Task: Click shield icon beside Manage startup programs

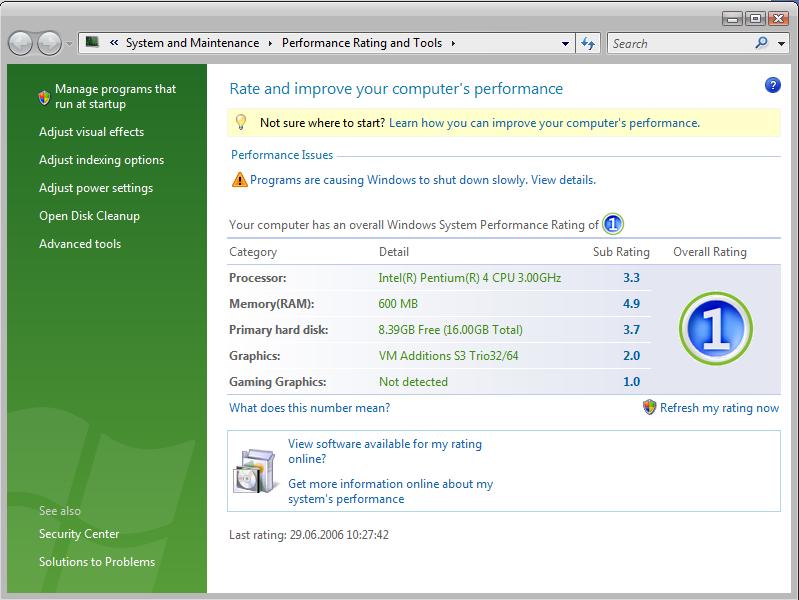Action: pyautogui.click(x=44, y=97)
